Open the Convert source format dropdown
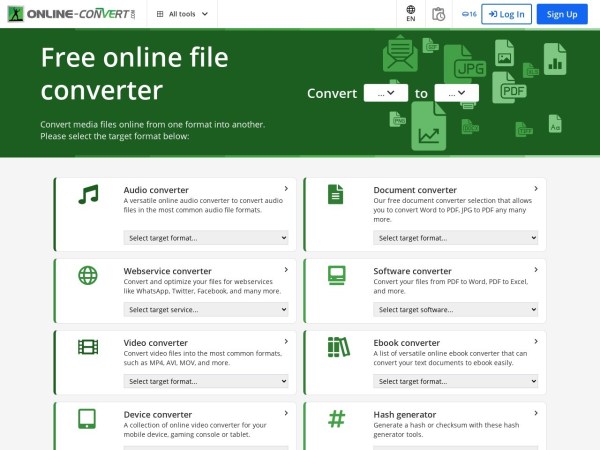Image resolution: width=600 pixels, height=450 pixels. (x=385, y=93)
